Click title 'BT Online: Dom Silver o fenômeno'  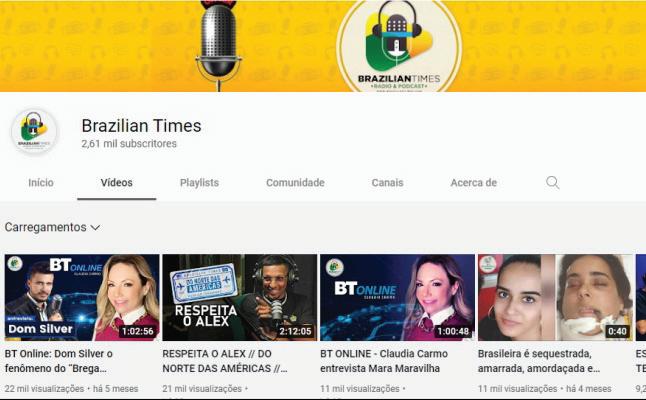coord(59,361)
